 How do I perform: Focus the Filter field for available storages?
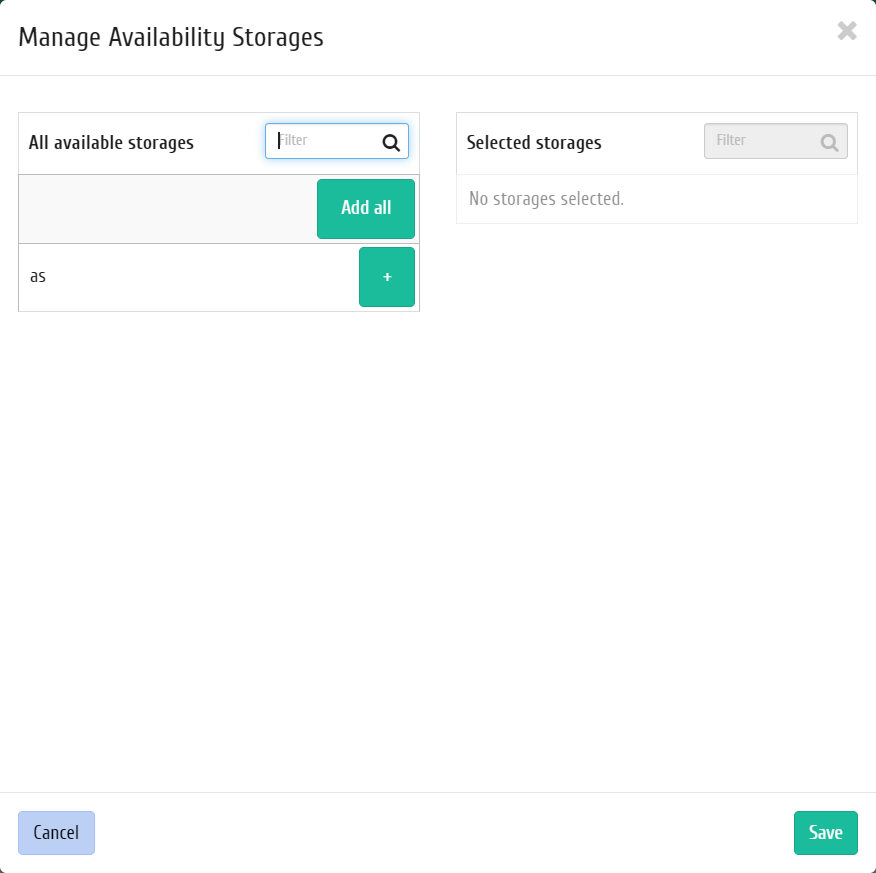tap(337, 141)
